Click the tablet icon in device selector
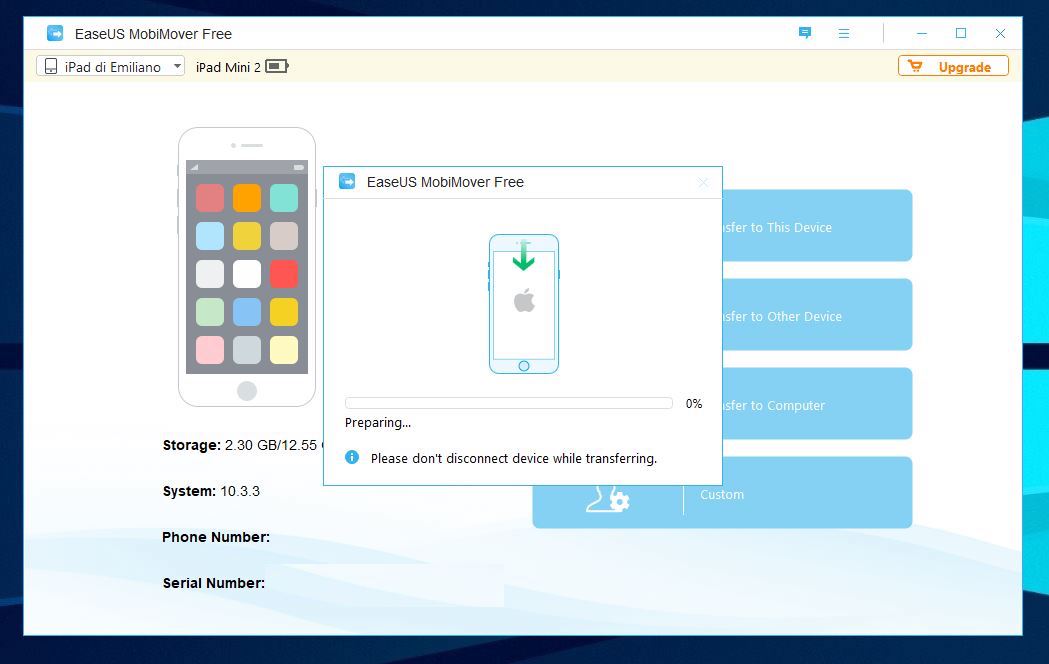 coord(51,66)
